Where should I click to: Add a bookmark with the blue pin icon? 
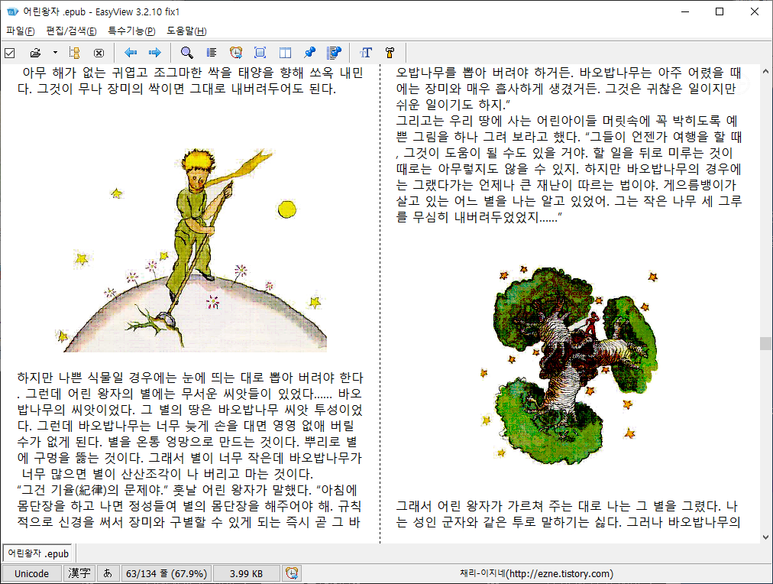point(310,52)
